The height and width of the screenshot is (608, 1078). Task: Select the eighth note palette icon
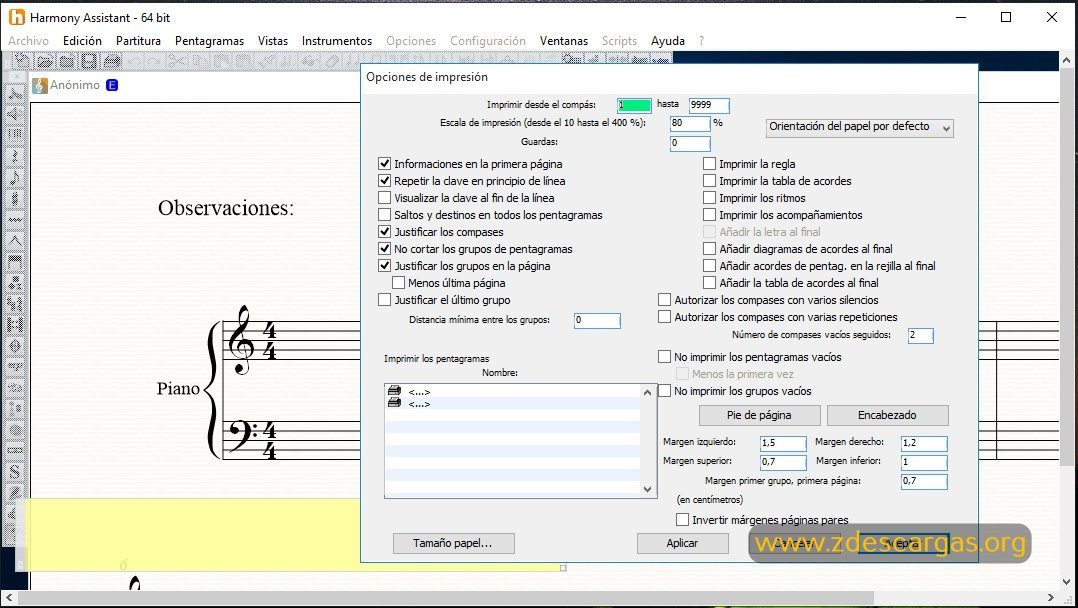point(14,177)
